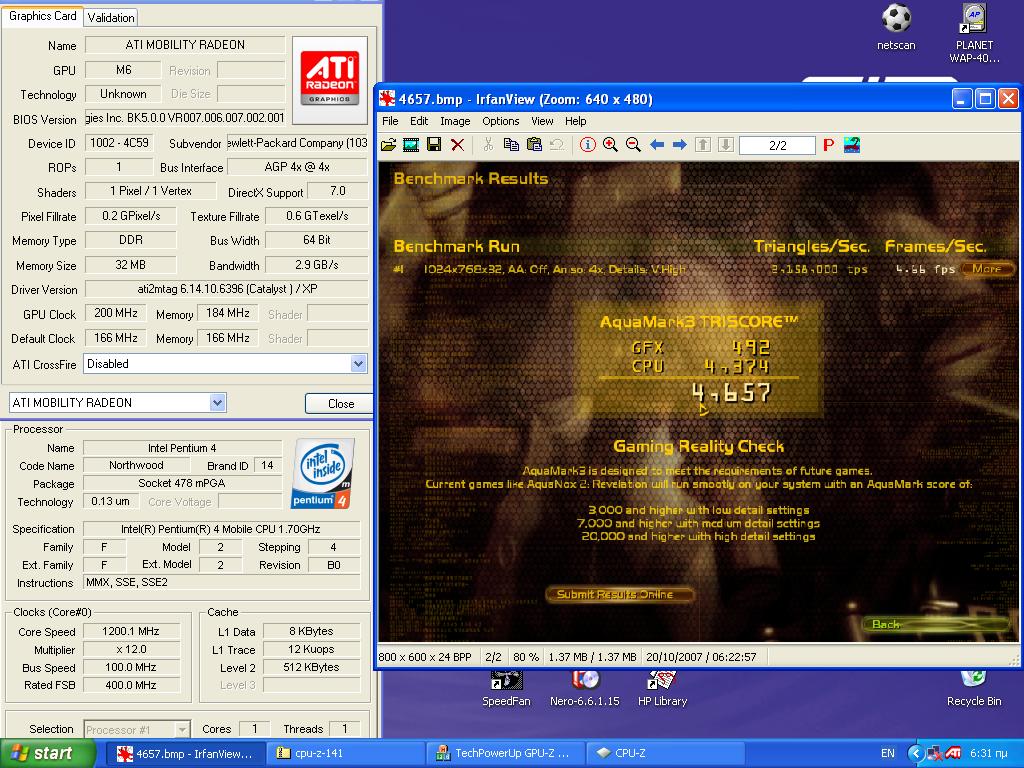Click the 20/10/2007 / 06:22:57 status entry

(701, 657)
